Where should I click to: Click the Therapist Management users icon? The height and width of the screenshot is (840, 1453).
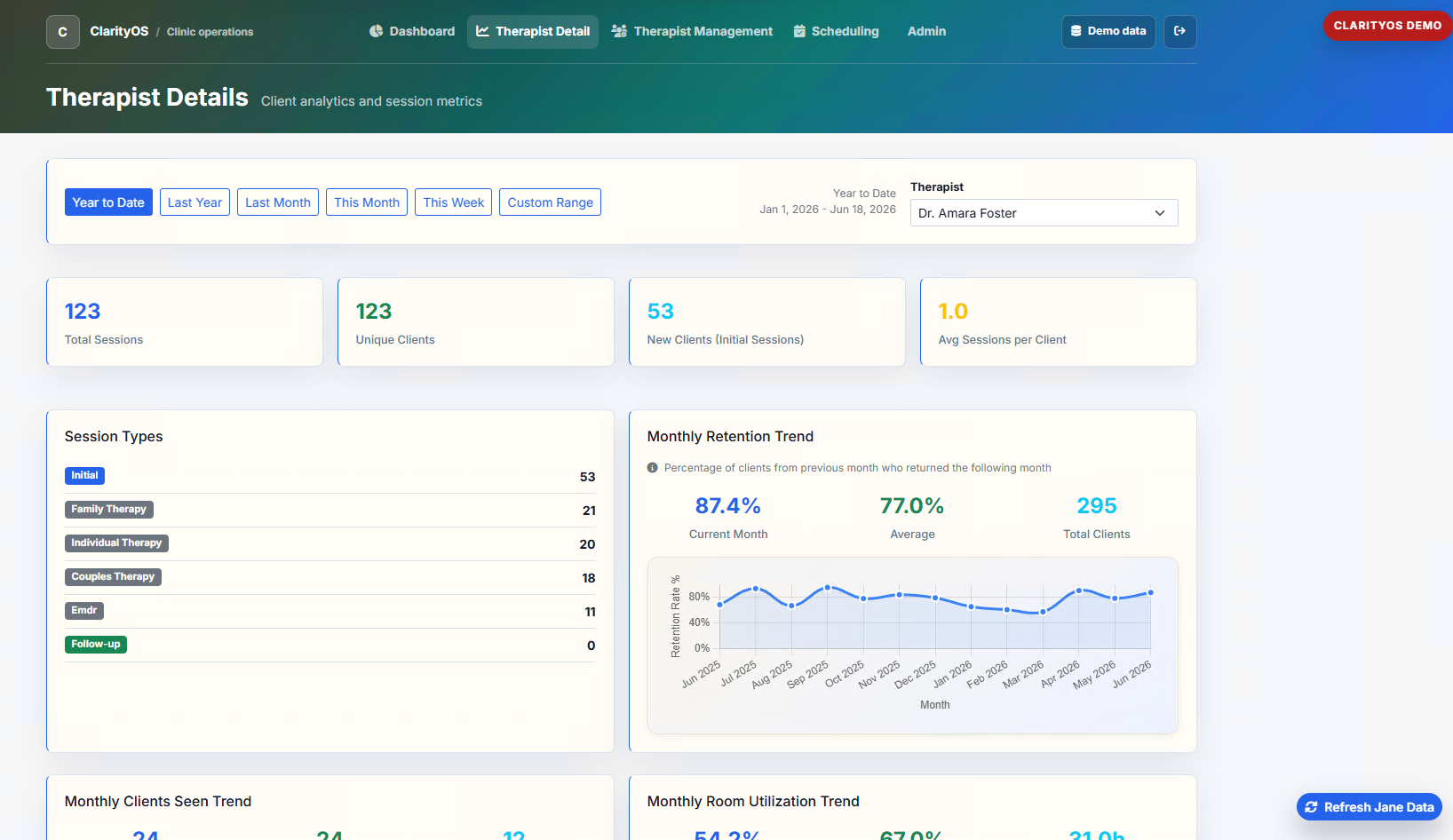619,31
